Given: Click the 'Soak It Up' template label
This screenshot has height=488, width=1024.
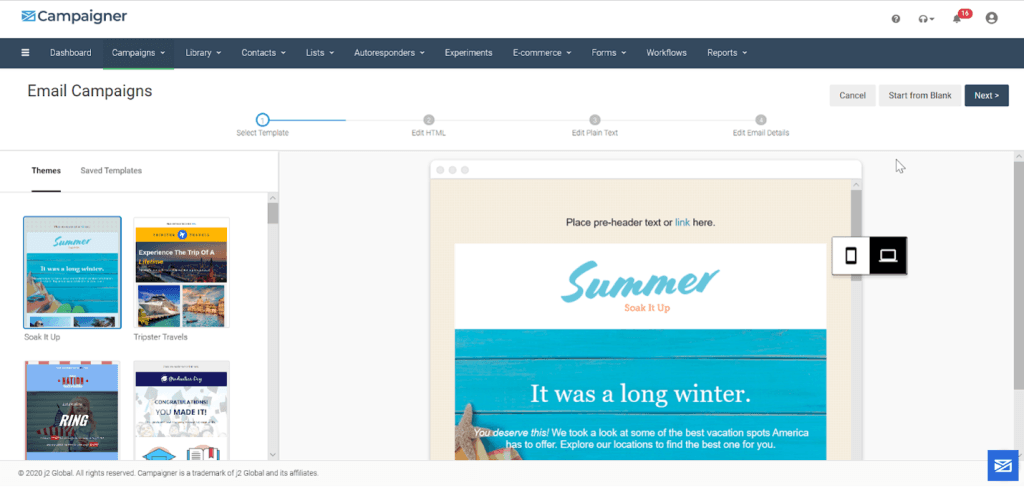Looking at the screenshot, I should 42,337.
